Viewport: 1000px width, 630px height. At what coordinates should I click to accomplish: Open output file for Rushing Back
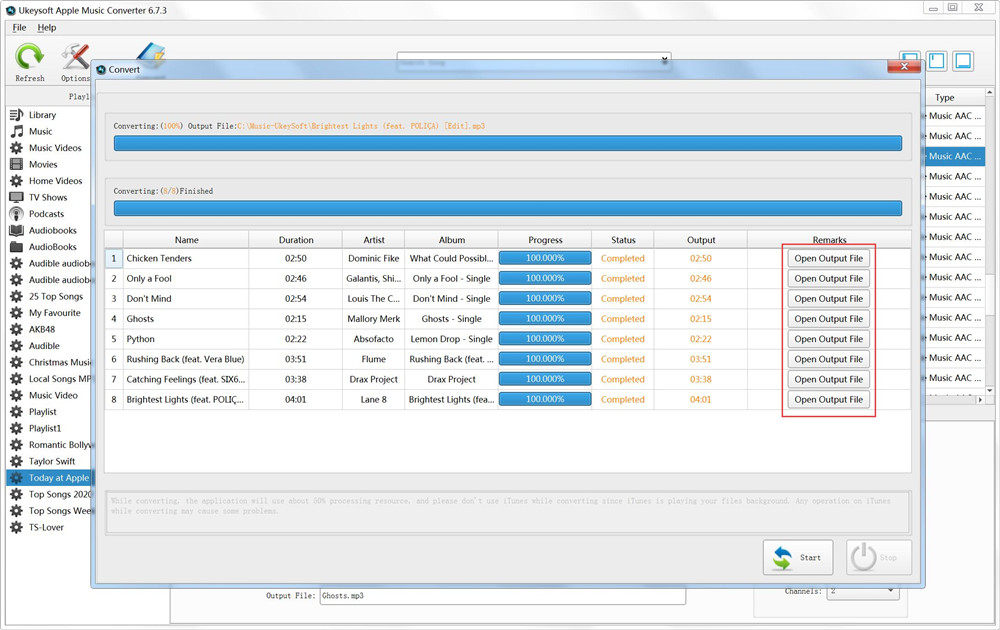(828, 359)
